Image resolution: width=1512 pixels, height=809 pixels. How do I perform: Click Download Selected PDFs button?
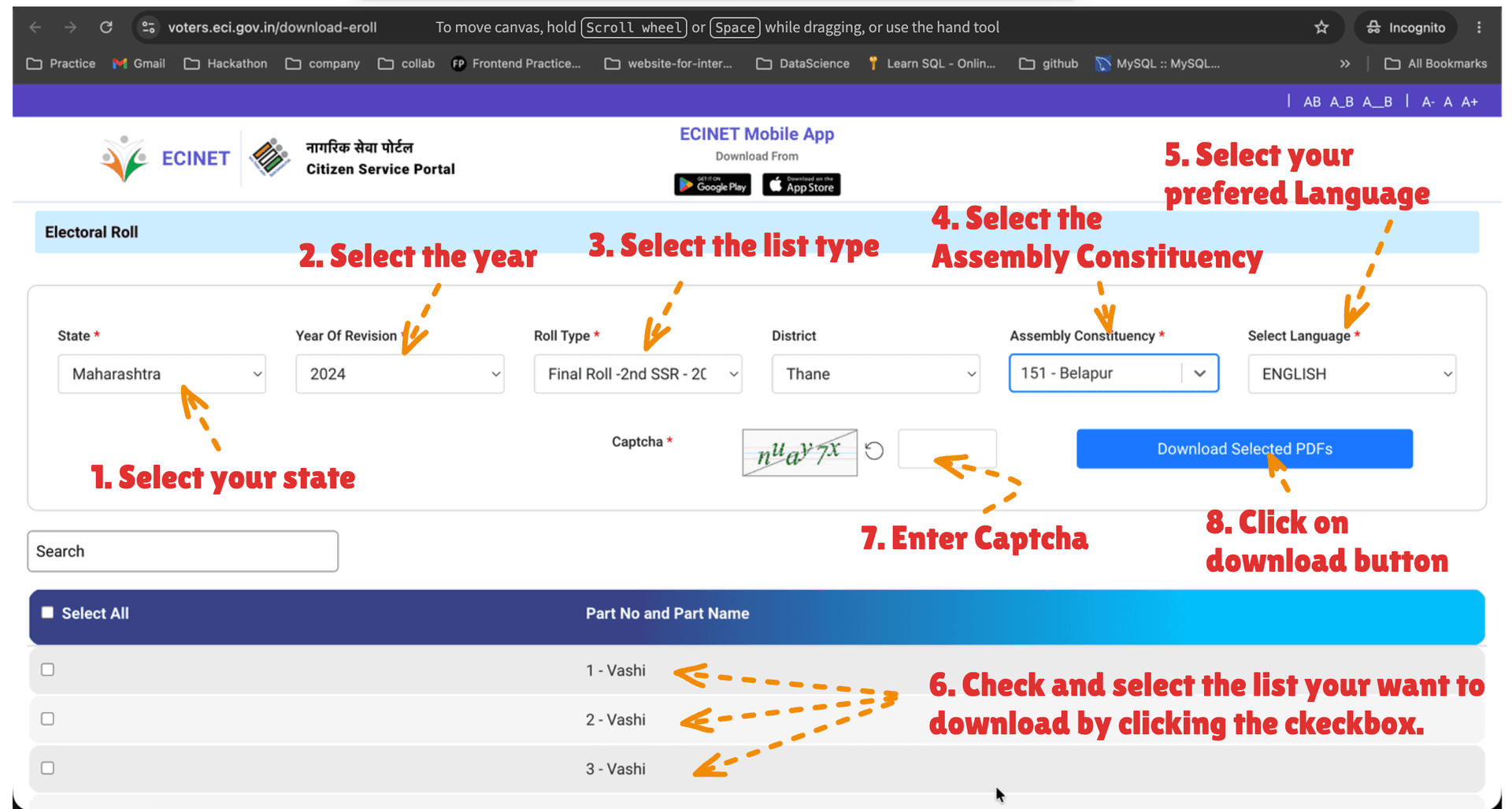(x=1244, y=449)
